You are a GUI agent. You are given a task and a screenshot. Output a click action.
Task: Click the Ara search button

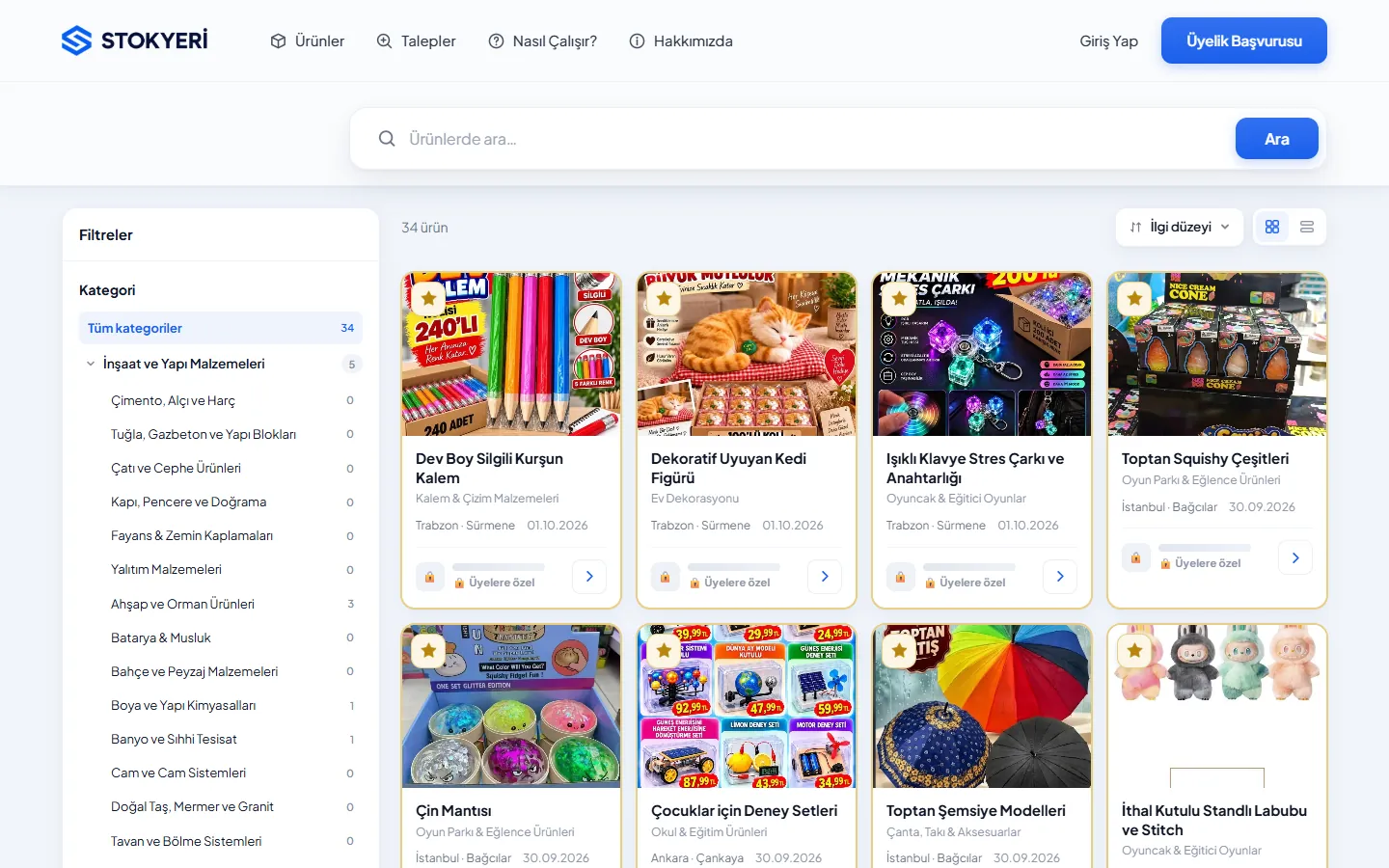click(1276, 139)
